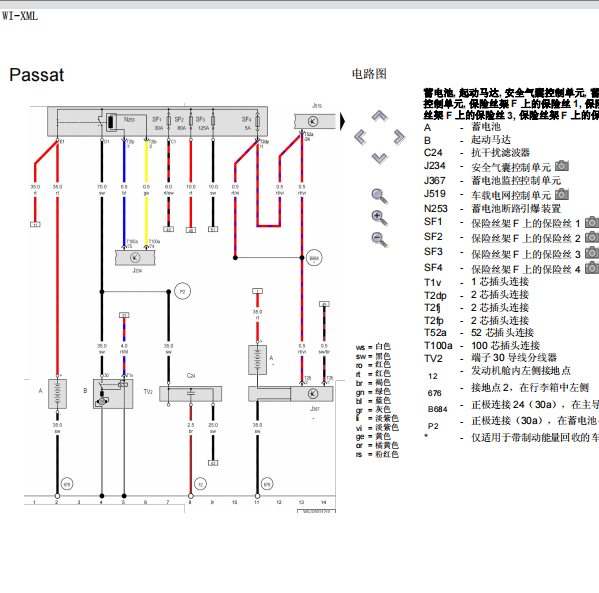Open the camera icon on the SF1 legend row

tap(592, 222)
